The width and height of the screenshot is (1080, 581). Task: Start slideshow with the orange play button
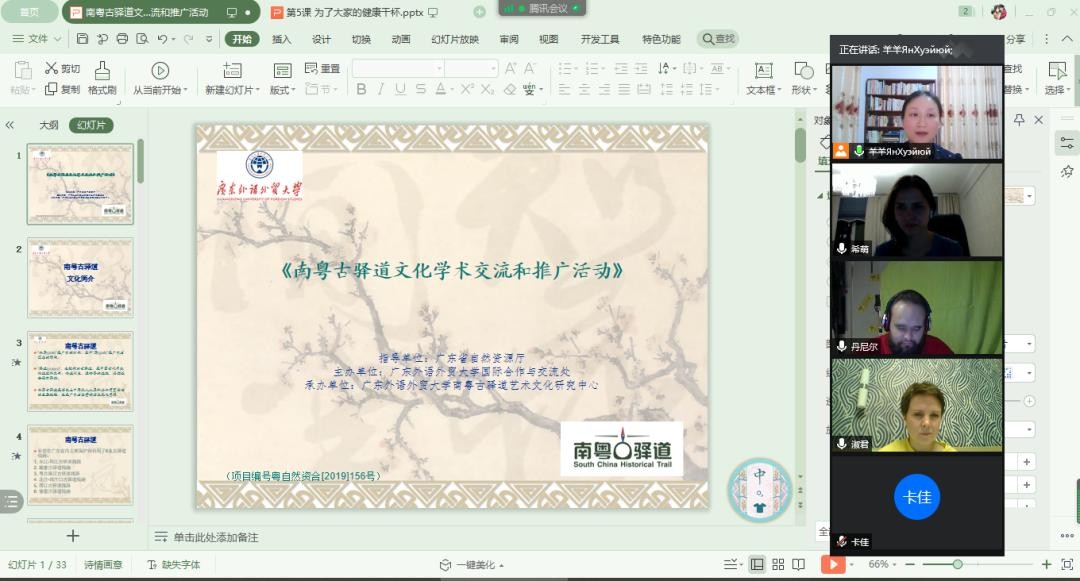[x=831, y=564]
